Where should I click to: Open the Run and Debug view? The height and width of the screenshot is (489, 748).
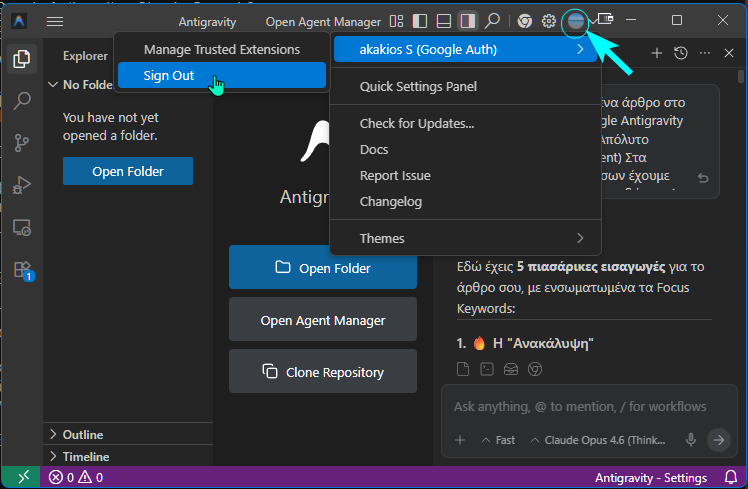[22, 185]
